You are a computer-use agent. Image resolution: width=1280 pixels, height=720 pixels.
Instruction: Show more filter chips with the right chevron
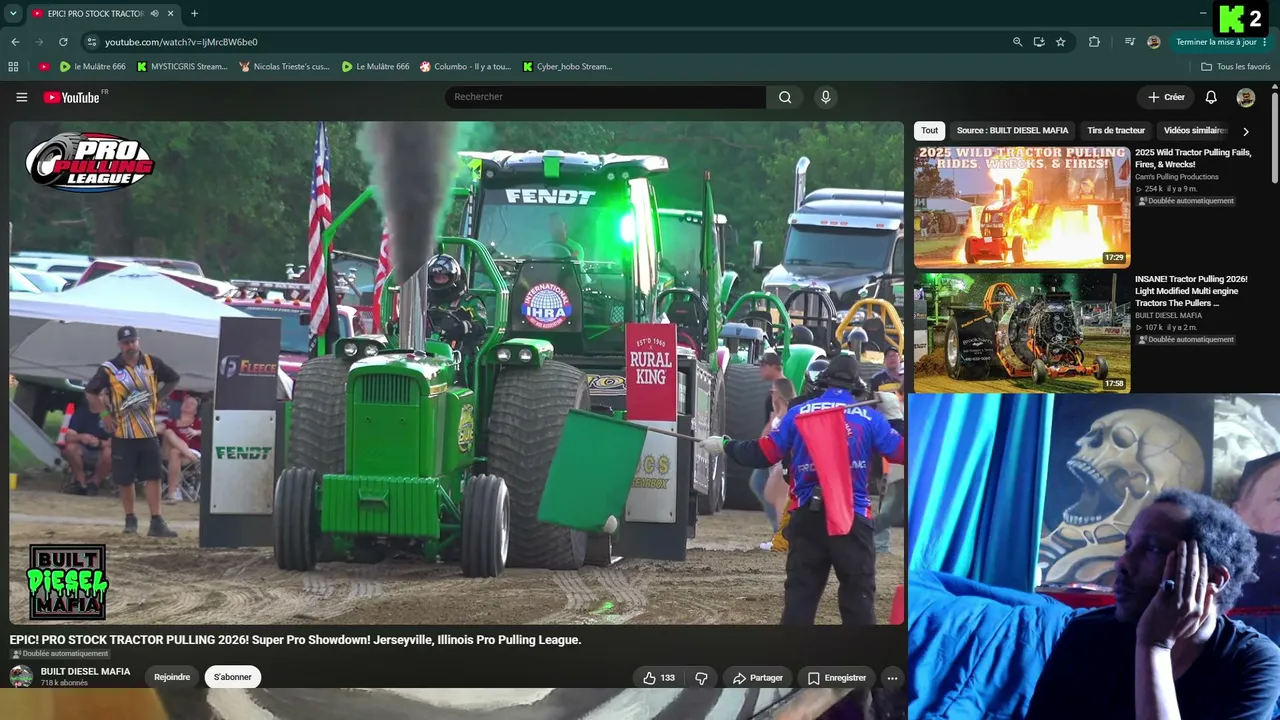(x=1245, y=131)
